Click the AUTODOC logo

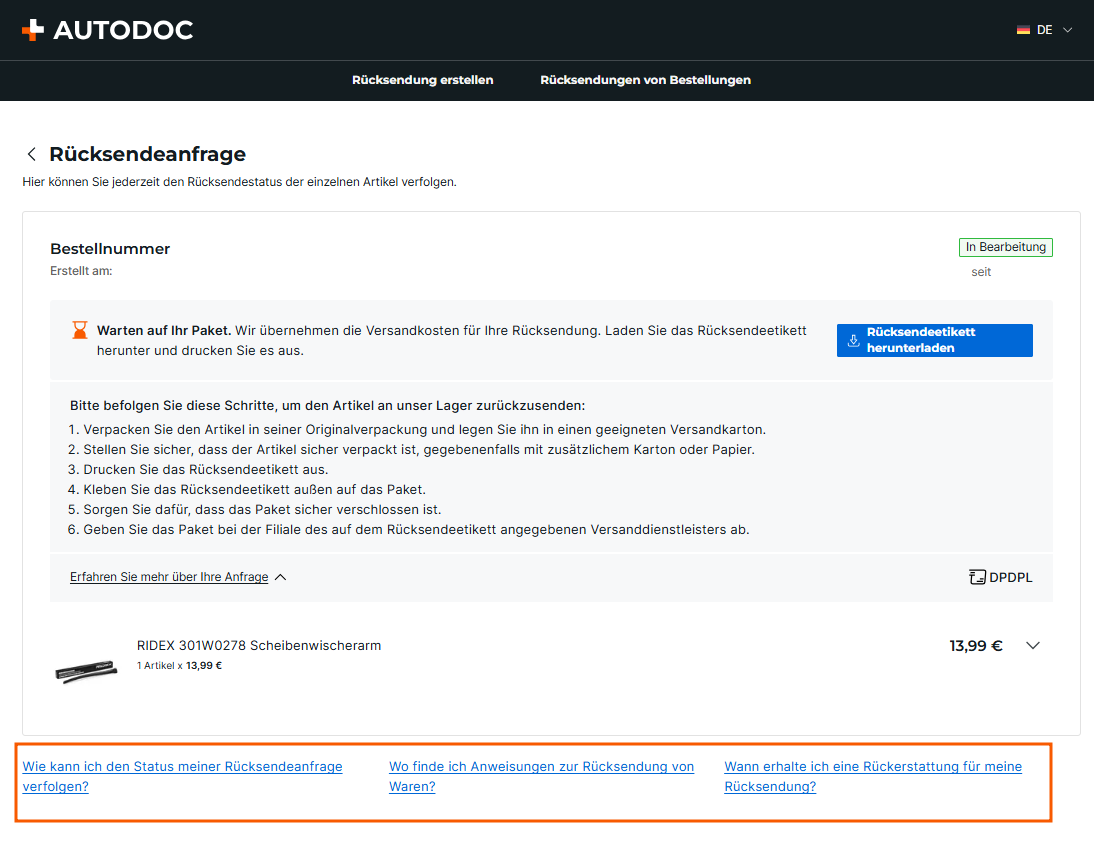(107, 30)
